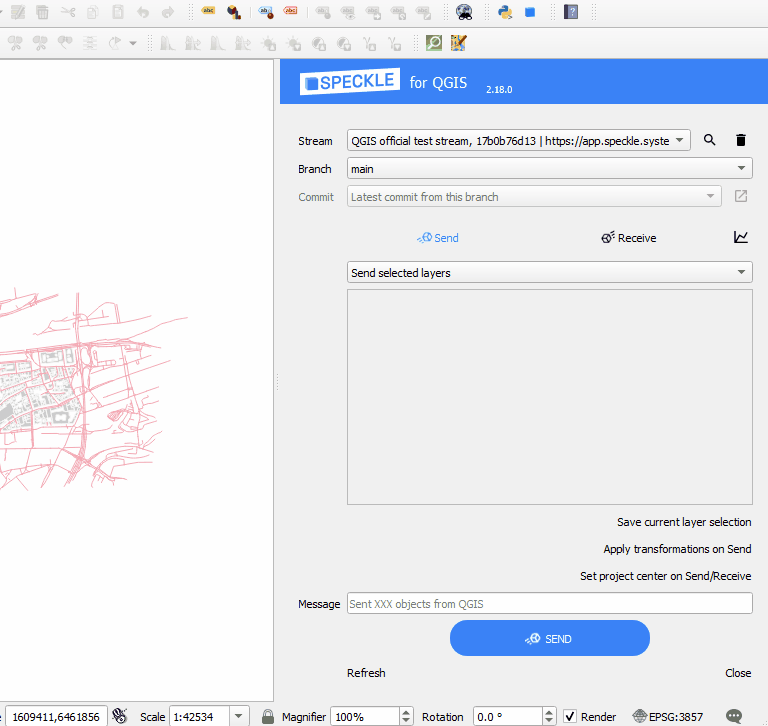This screenshot has height=726, width=768.
Task: Switch to the Receive tab
Action: 629,238
